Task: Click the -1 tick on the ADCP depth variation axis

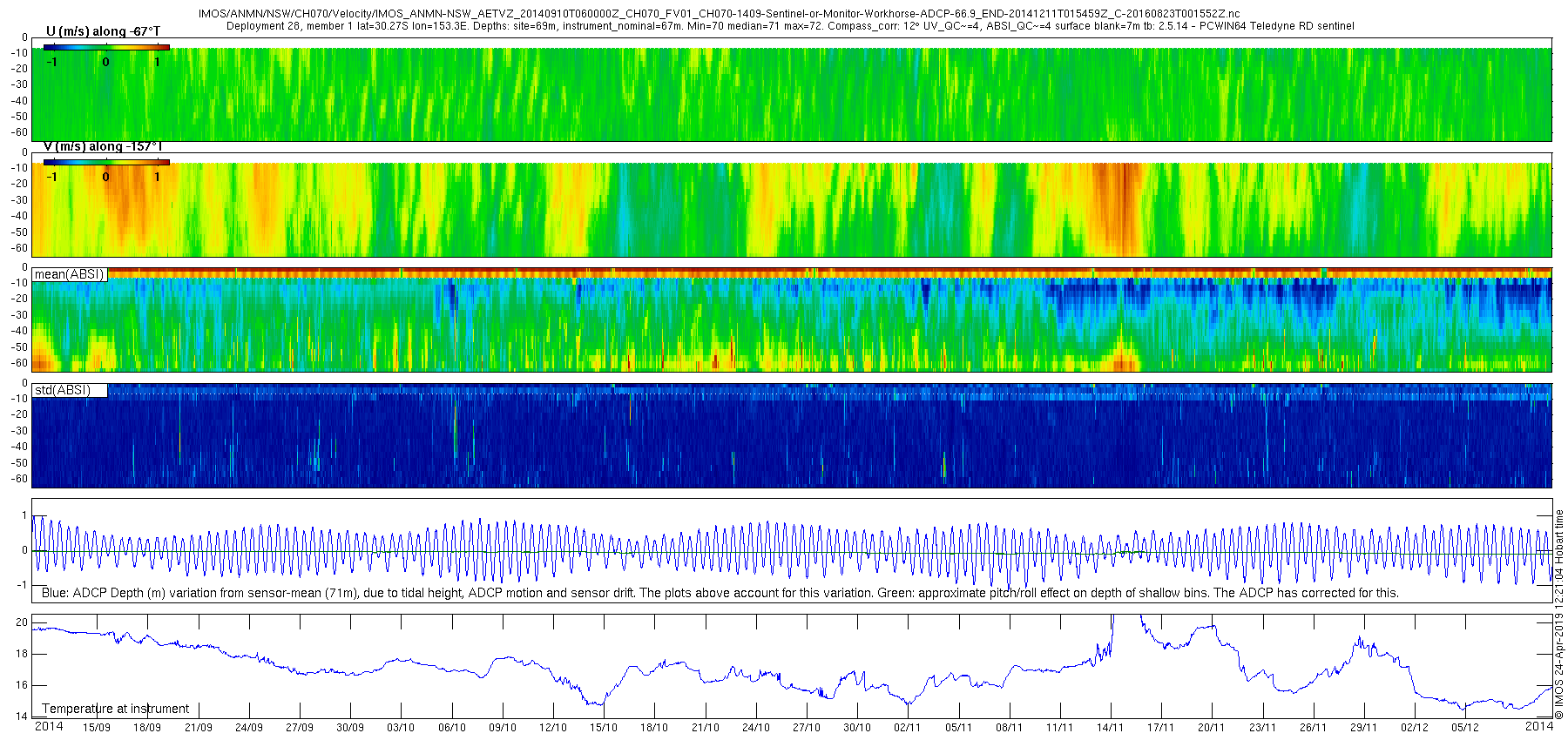Action: tap(23, 585)
